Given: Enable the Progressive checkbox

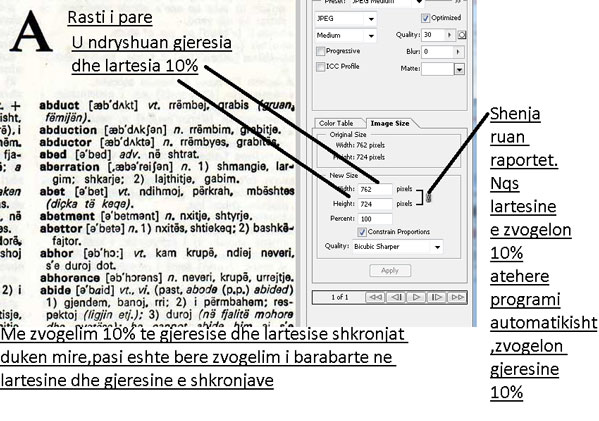Looking at the screenshot, I should 321,51.
